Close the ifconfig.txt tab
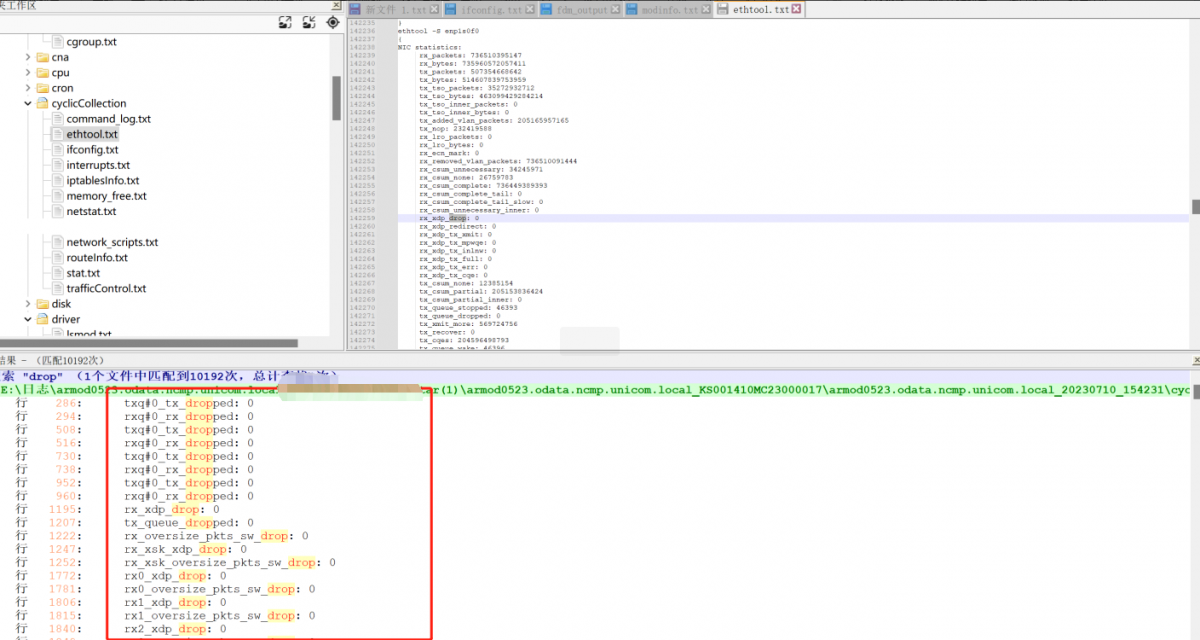1200x640 pixels. (x=530, y=9)
